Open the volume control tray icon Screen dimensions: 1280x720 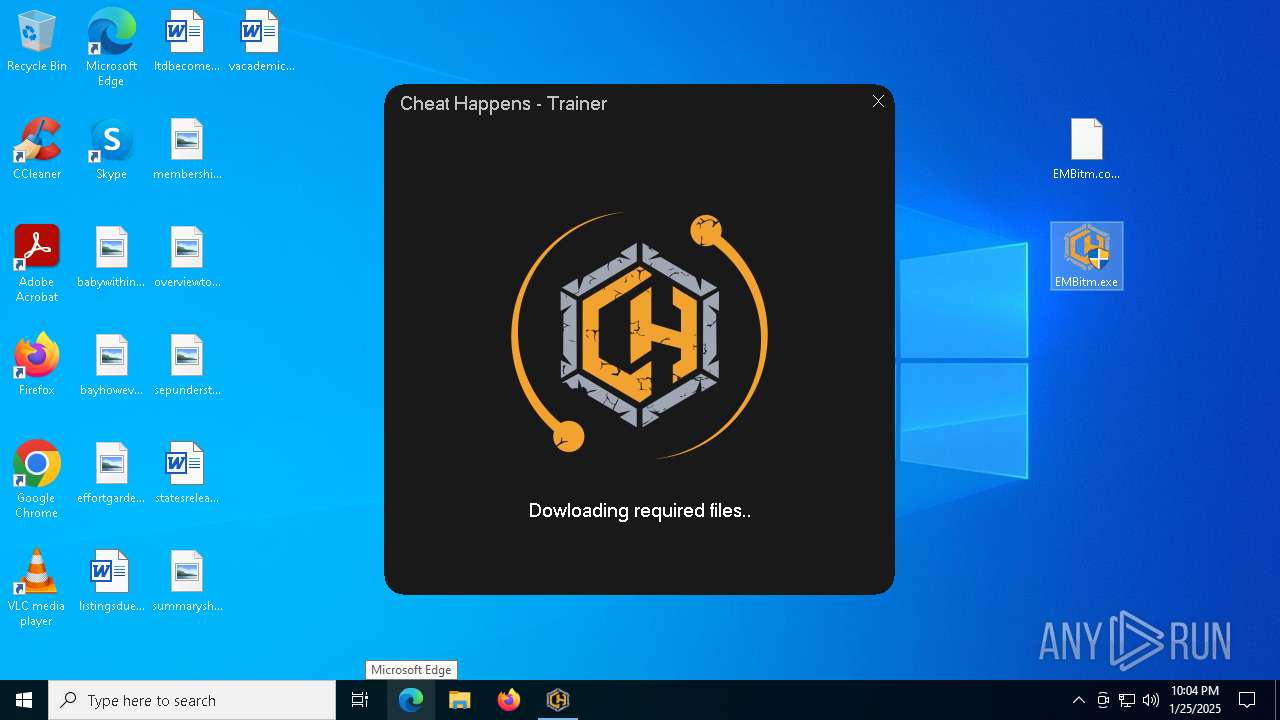1151,700
